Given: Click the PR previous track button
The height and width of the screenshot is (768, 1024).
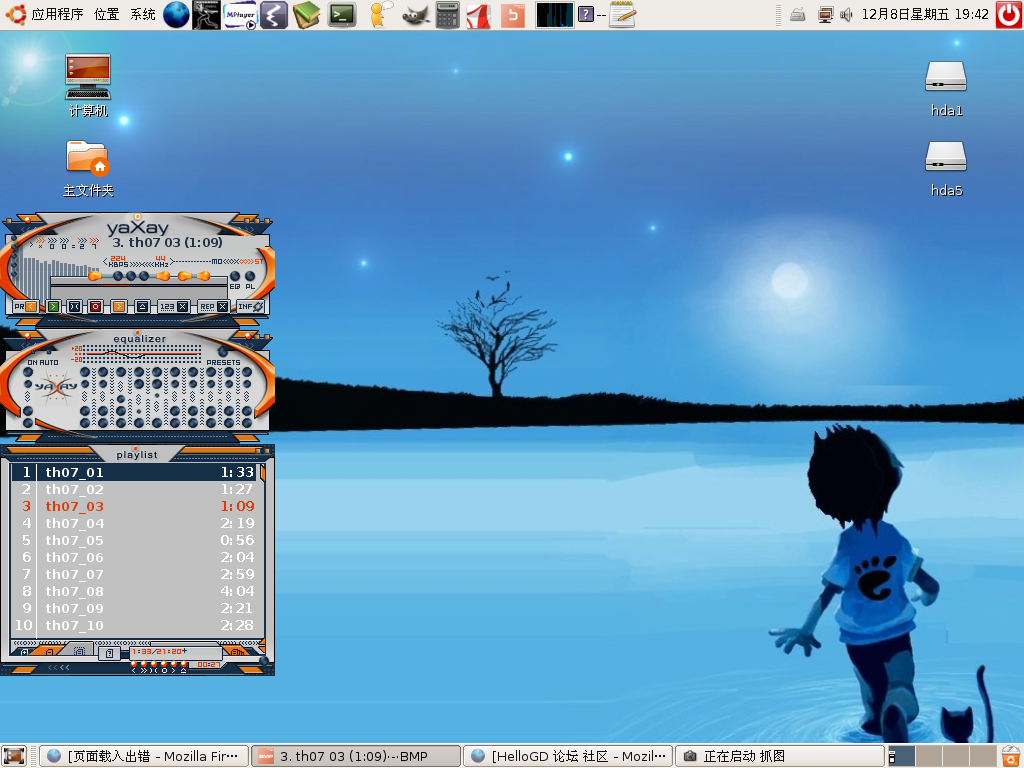Looking at the screenshot, I should point(25,306).
